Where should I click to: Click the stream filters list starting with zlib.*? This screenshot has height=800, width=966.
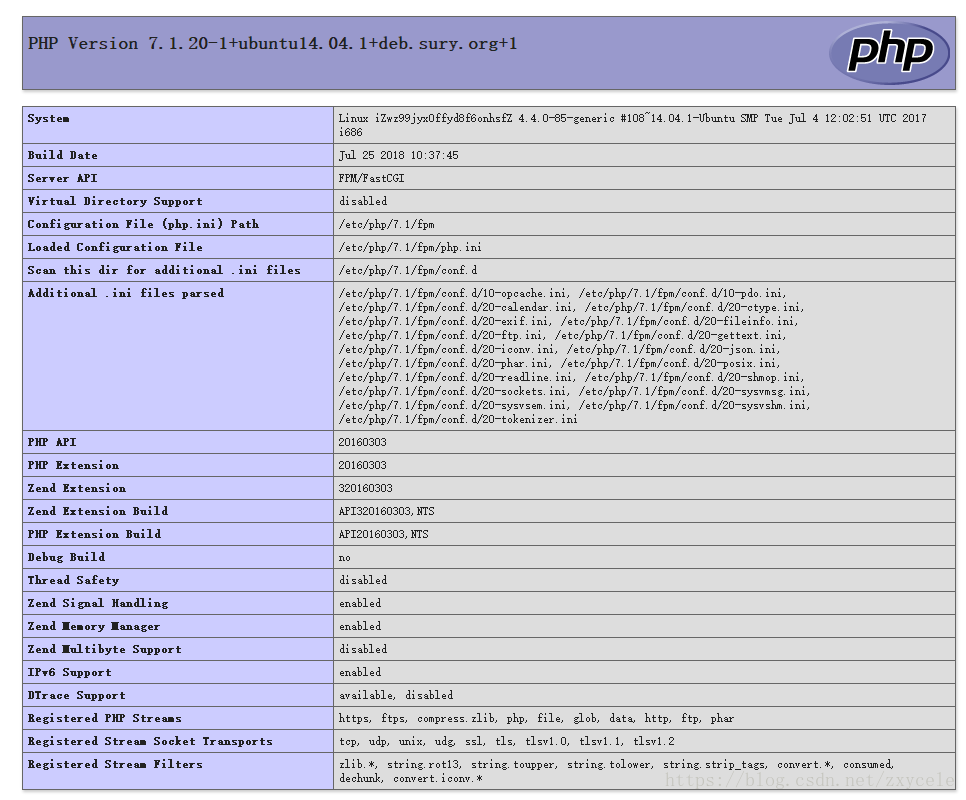(616, 771)
